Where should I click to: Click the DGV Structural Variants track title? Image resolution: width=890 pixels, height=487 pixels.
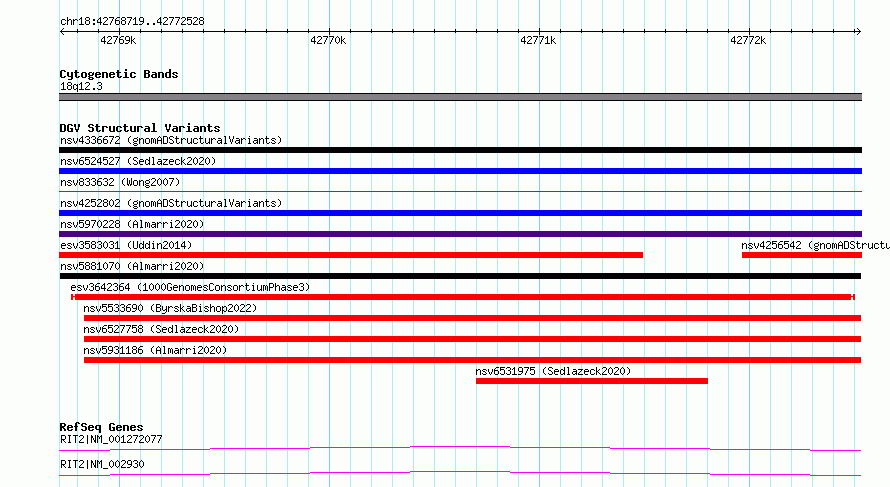coord(140,128)
